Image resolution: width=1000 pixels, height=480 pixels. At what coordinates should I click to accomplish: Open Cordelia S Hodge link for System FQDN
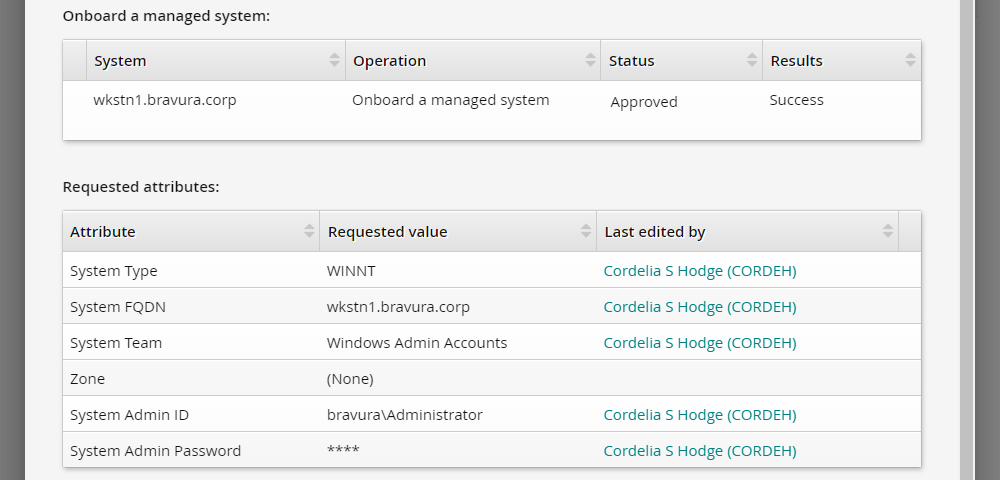[x=700, y=307]
